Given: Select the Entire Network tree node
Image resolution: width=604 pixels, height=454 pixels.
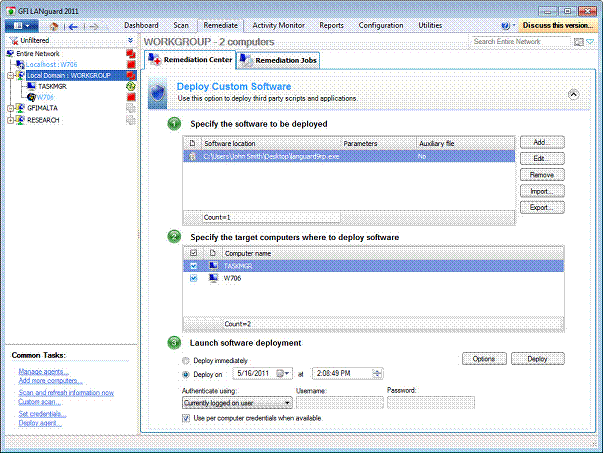Looking at the screenshot, I should click(x=38, y=54).
